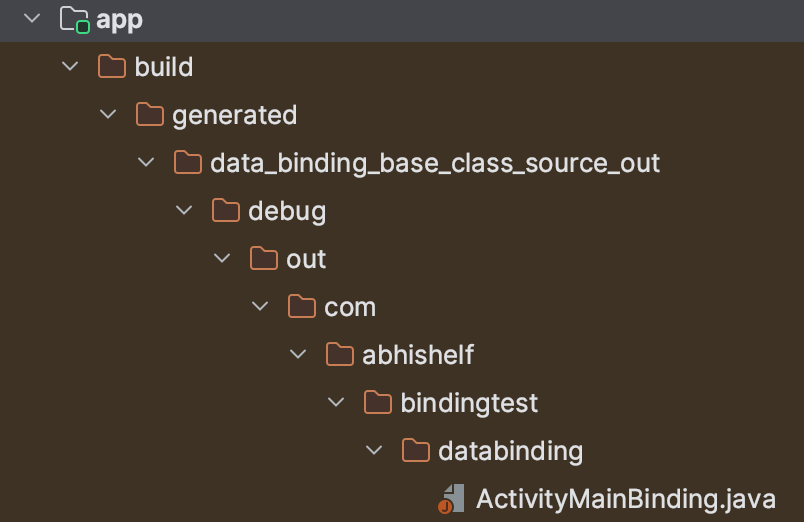This screenshot has width=804, height=522.
Task: Collapse the abhishelf folder arrow
Action: 298,355
